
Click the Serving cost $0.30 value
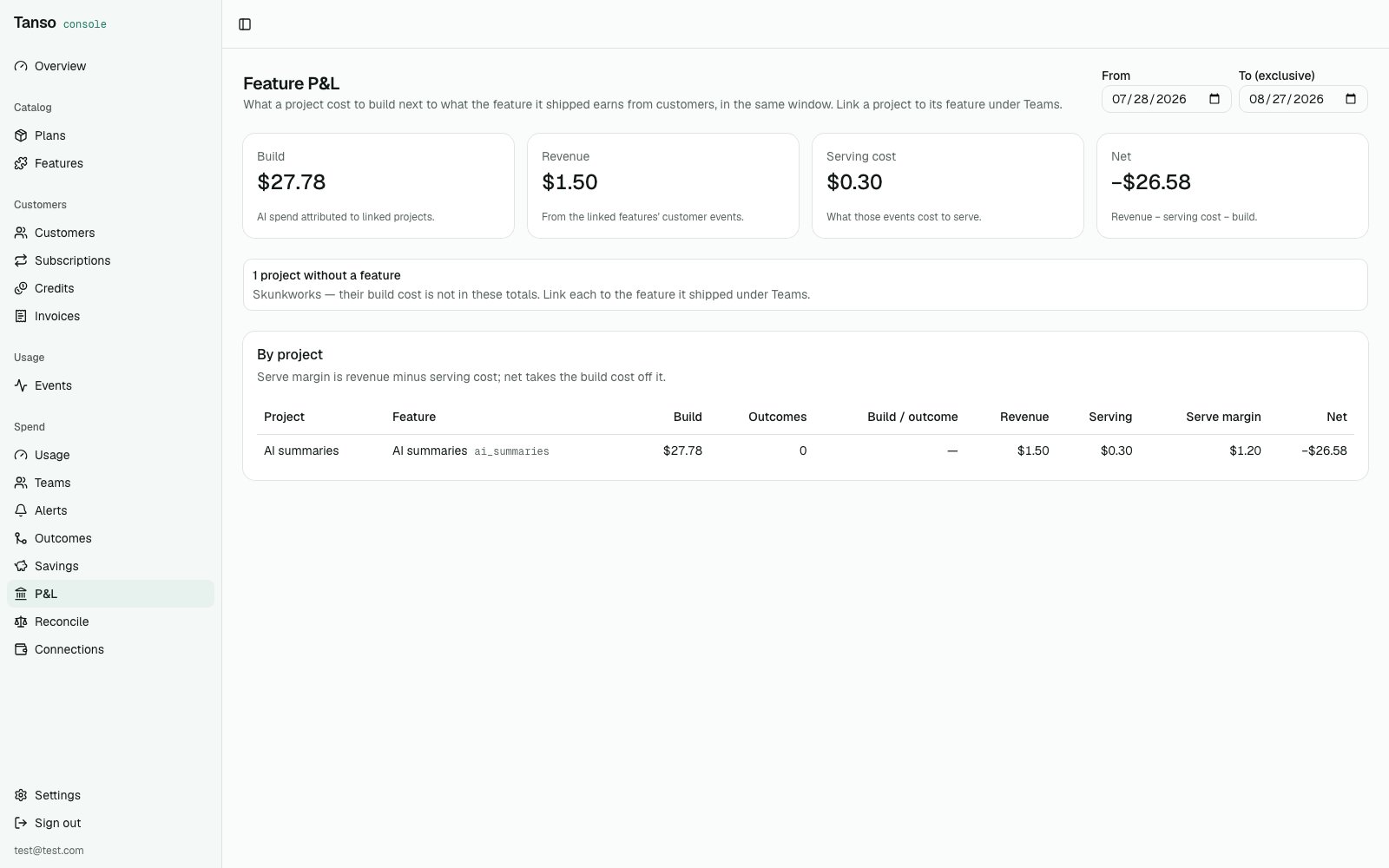[854, 182]
